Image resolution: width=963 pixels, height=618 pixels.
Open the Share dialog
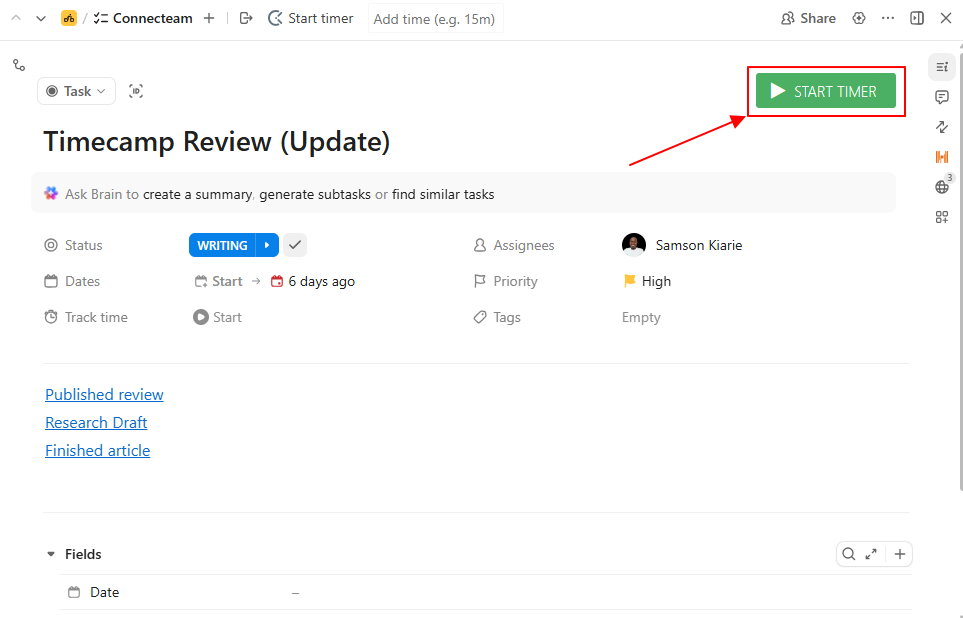click(808, 18)
